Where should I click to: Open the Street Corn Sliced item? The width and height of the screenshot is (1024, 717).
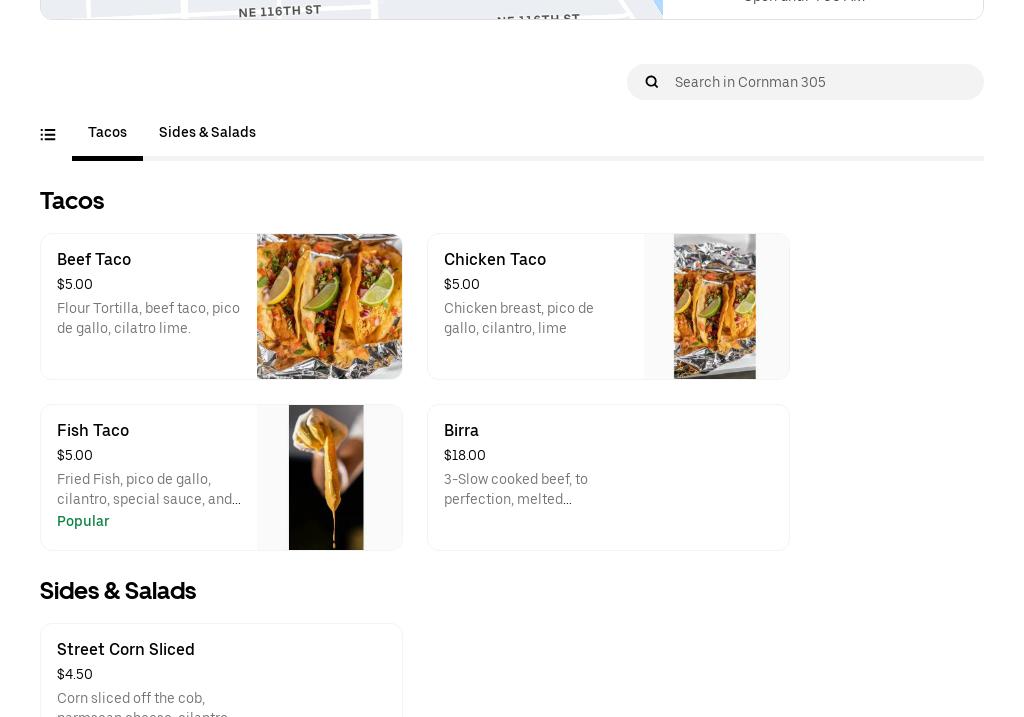(x=221, y=670)
